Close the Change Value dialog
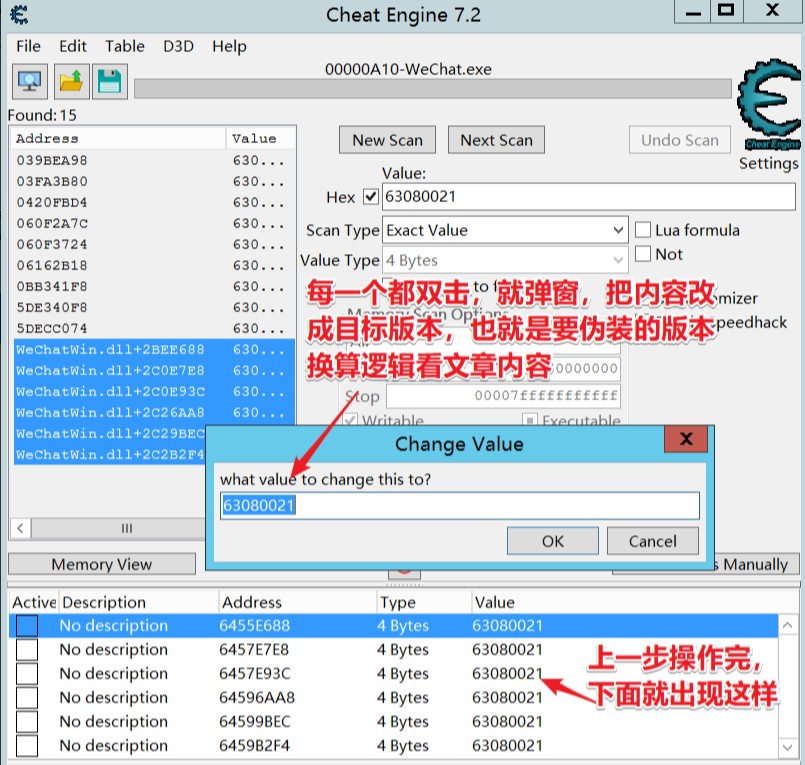Image resolution: width=805 pixels, height=765 pixels. click(x=685, y=440)
